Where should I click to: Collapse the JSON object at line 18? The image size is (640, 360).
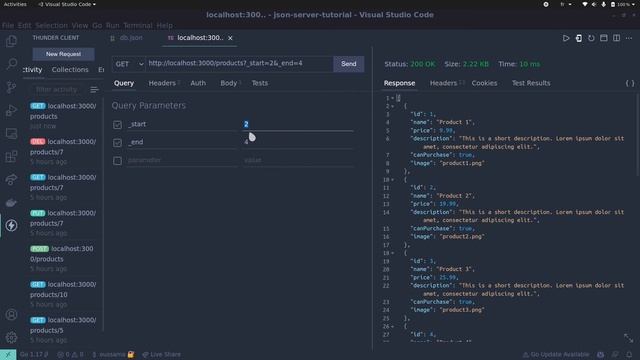393,253
